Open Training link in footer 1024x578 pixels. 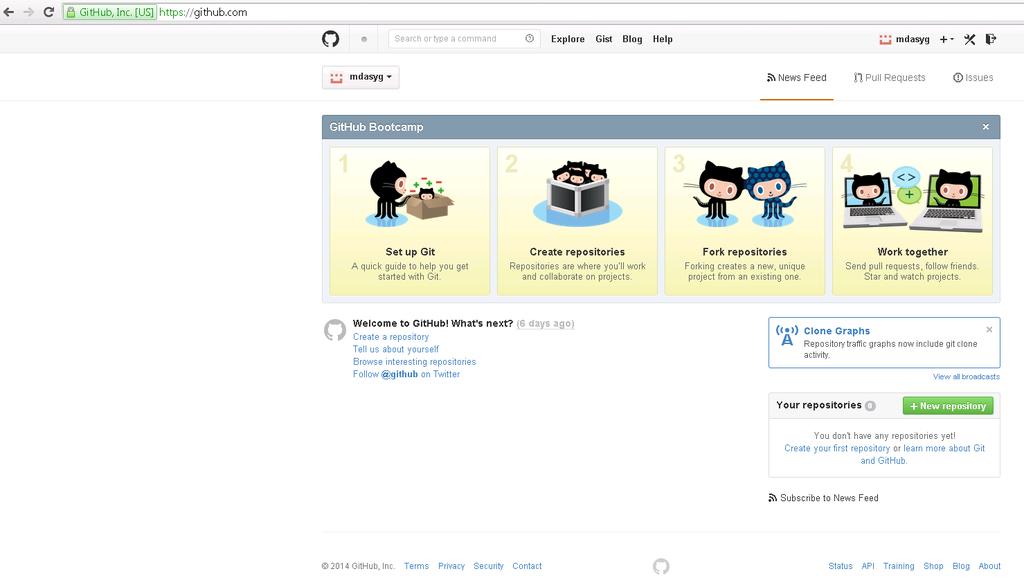(899, 566)
